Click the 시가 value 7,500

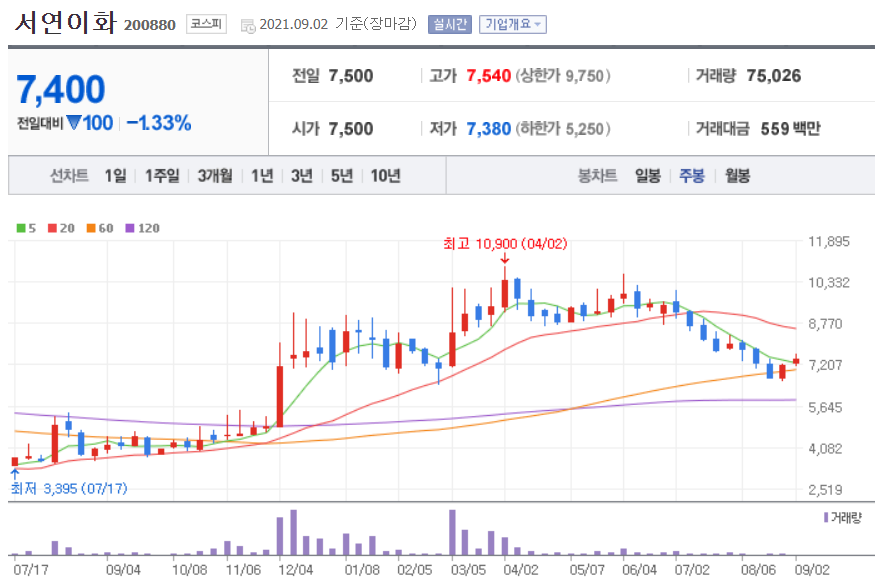(x=350, y=129)
